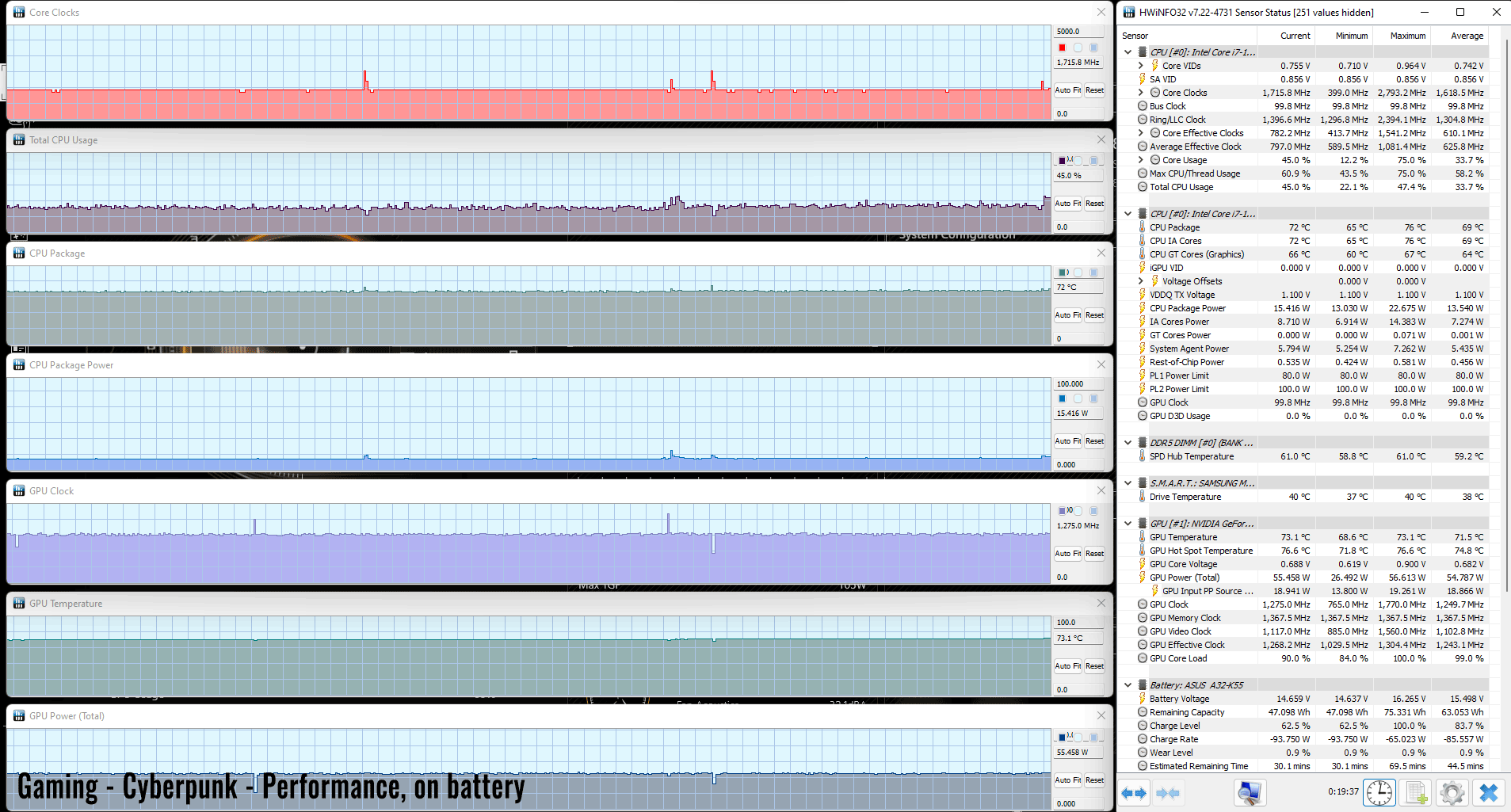Collapse the DDR5 DIMM group
1511x812 pixels.
click(1128, 443)
